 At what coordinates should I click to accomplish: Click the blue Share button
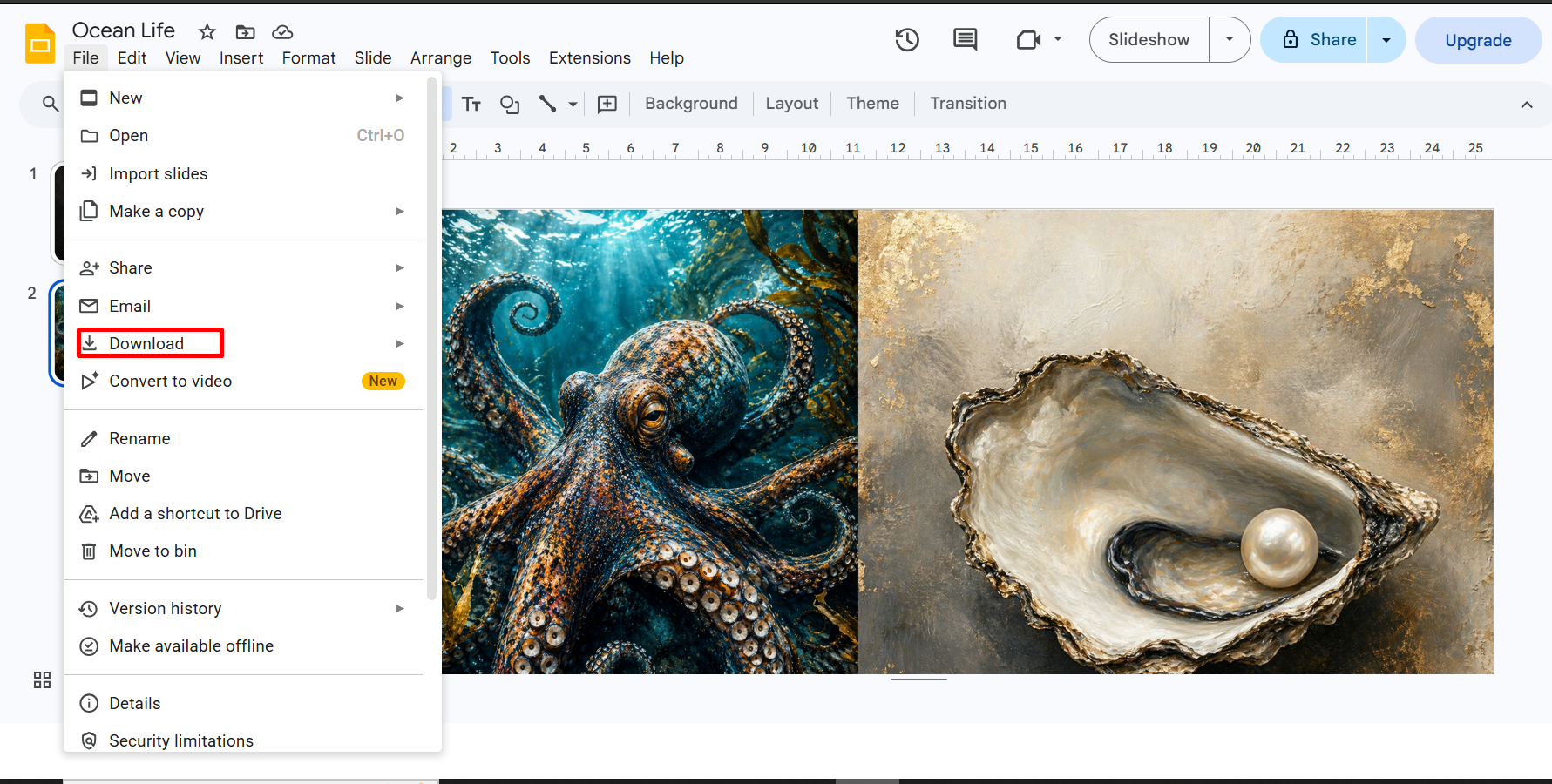(1314, 40)
